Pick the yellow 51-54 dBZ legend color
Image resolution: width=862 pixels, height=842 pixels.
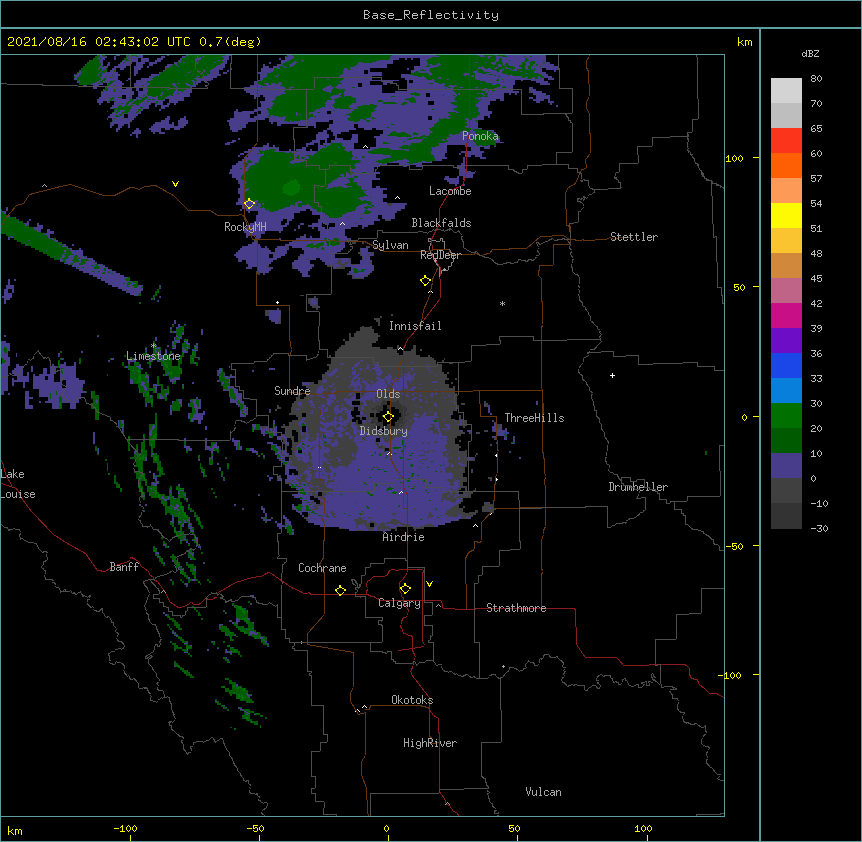pyautogui.click(x=786, y=215)
